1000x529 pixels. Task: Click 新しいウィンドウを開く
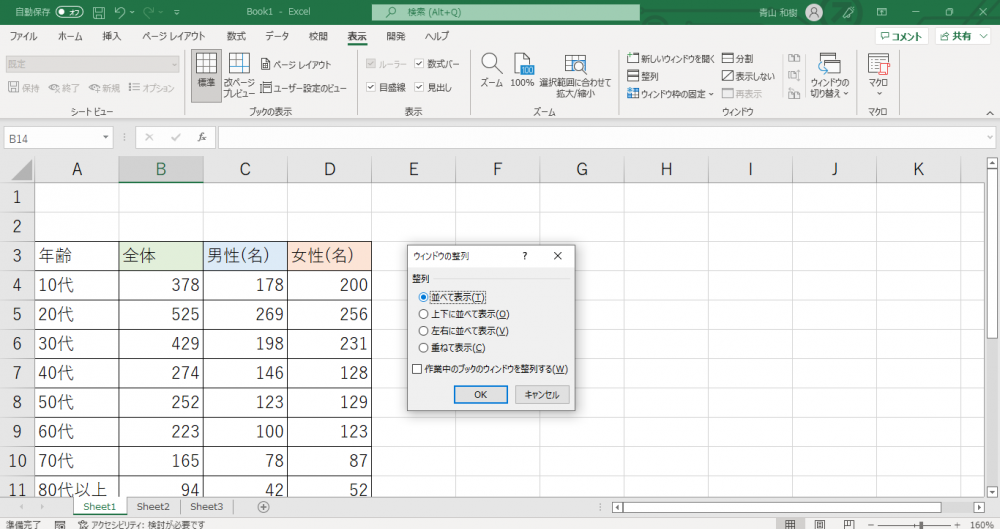671,58
